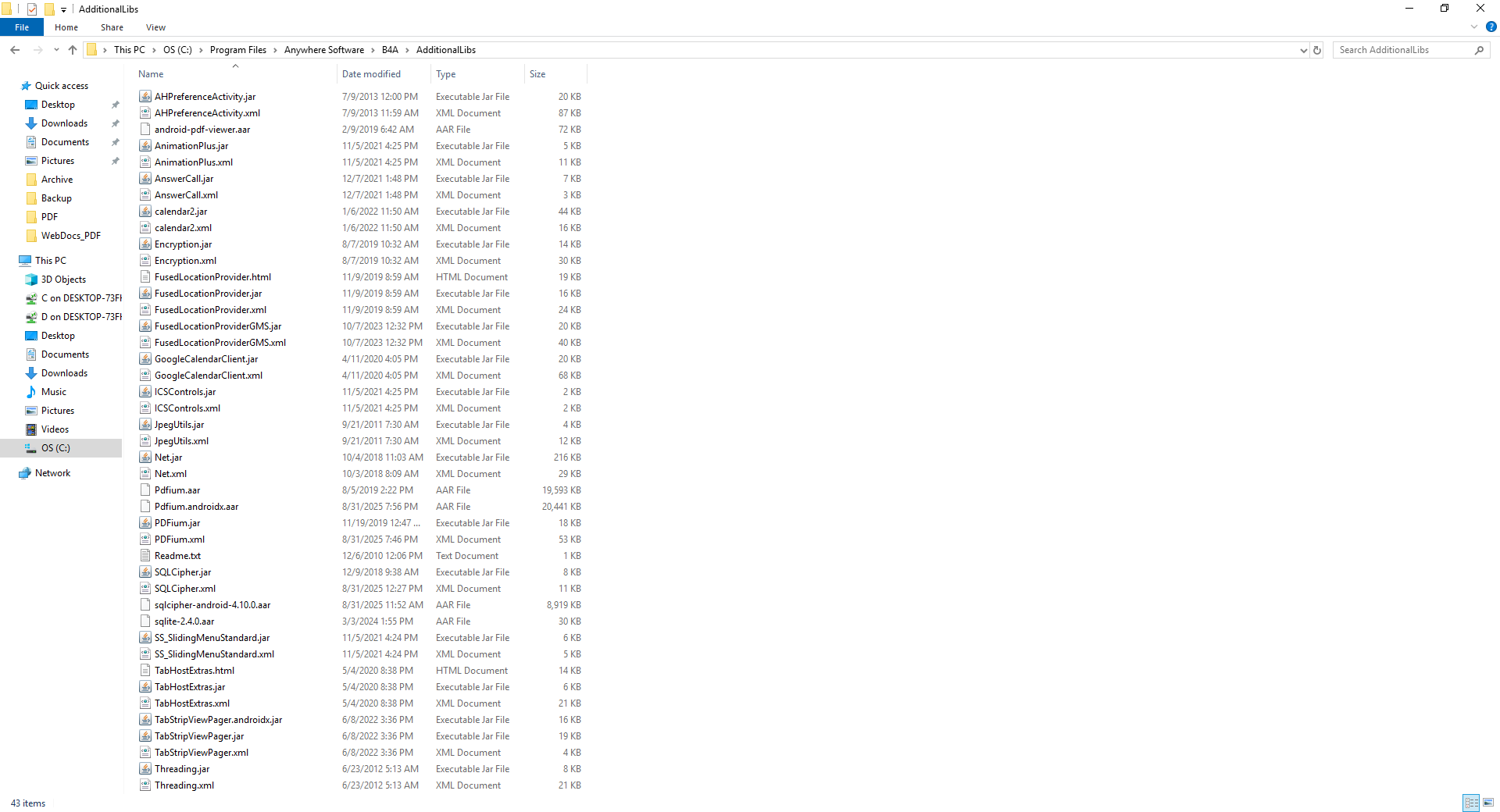This screenshot has width=1500, height=812.
Task: Select the sqlite-2.4.0.aar file
Action: point(184,621)
